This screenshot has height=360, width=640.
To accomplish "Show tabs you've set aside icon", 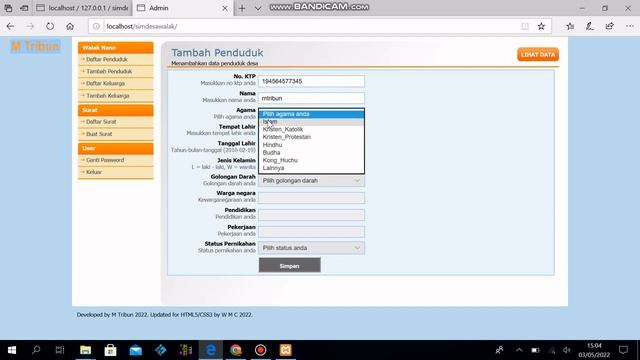I will point(8,8).
